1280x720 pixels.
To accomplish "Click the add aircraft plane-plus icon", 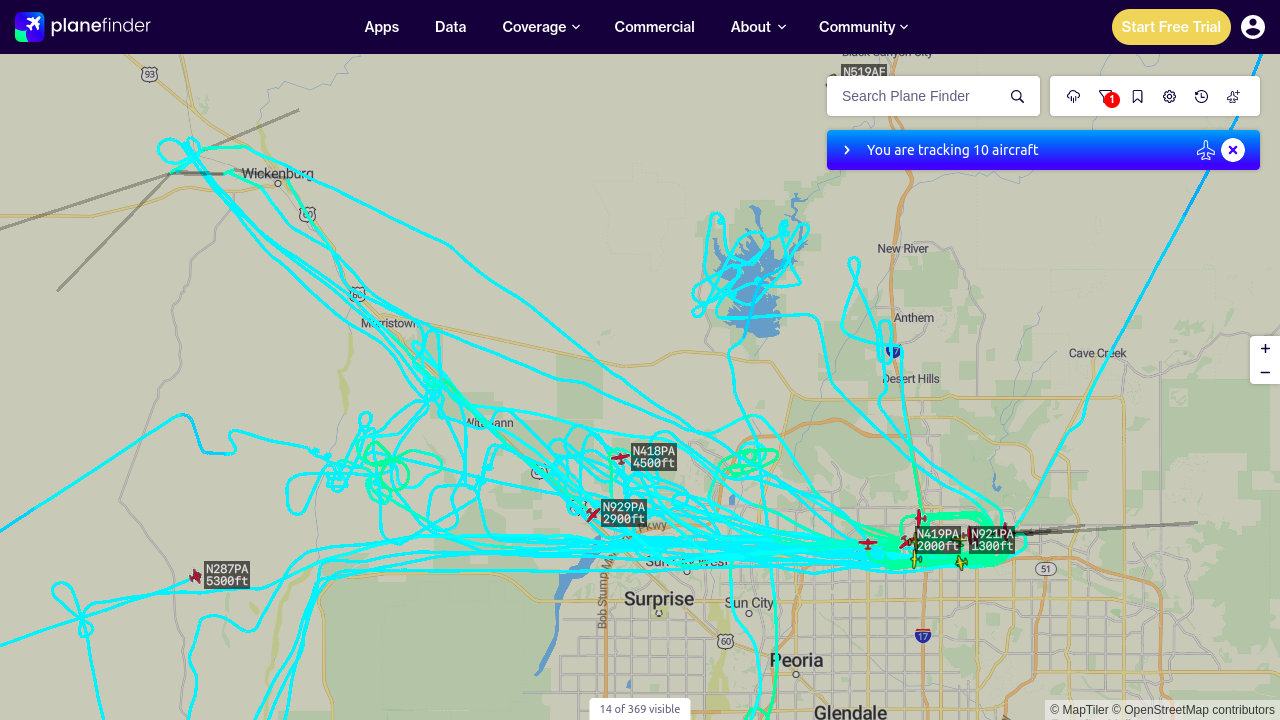I will click(x=1234, y=96).
